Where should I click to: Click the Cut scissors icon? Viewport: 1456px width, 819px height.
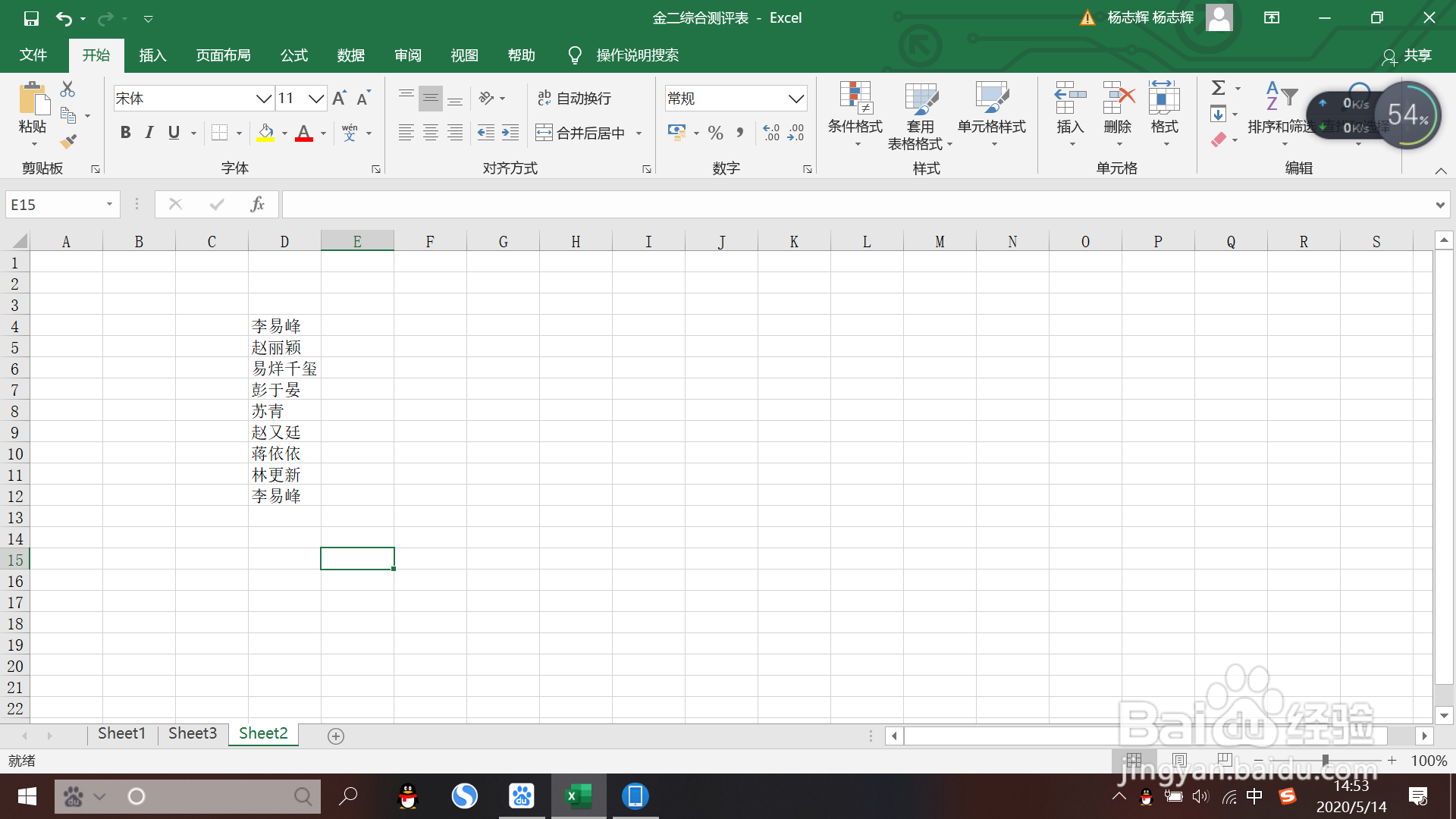(x=67, y=89)
